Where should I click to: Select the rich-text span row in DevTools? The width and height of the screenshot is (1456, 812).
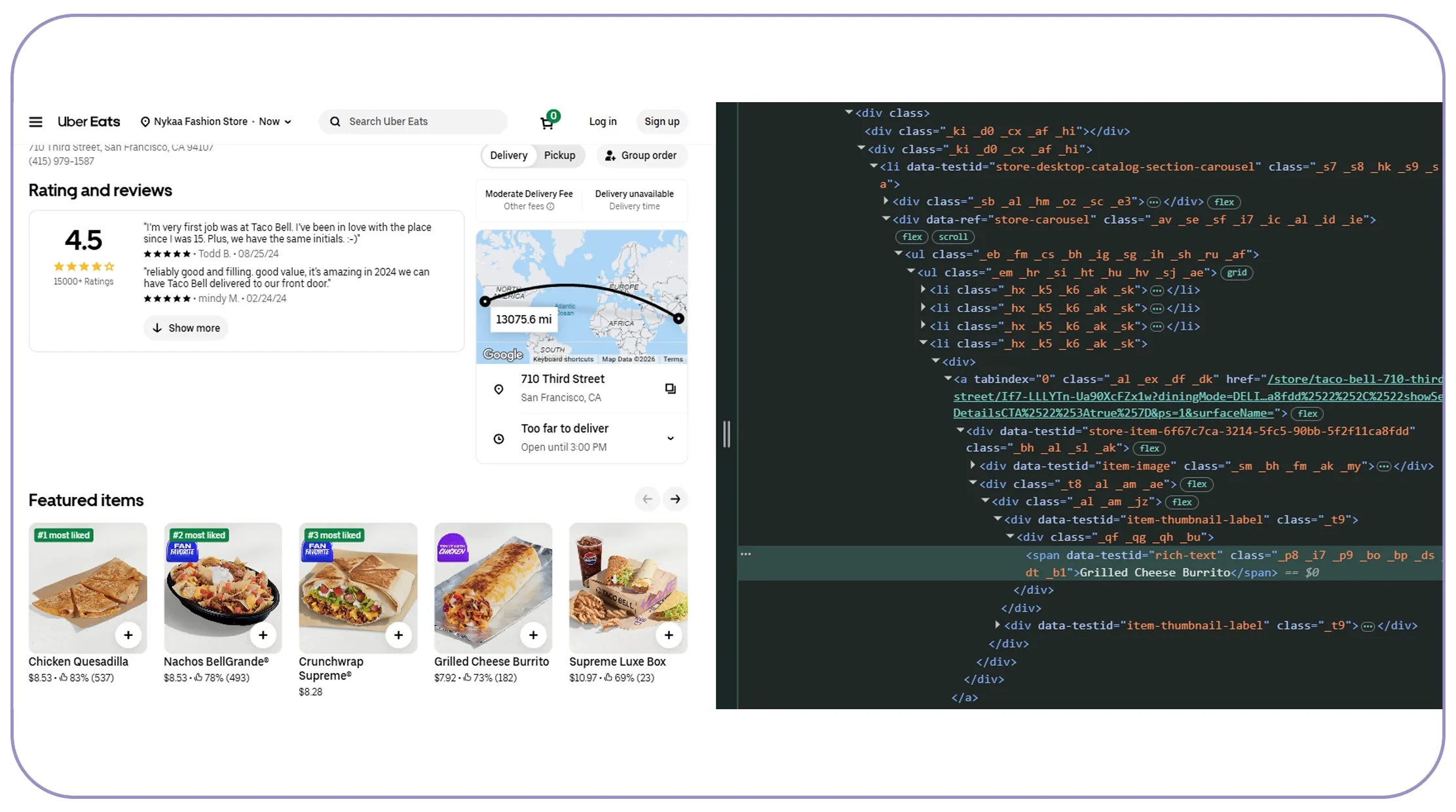click(x=1091, y=563)
